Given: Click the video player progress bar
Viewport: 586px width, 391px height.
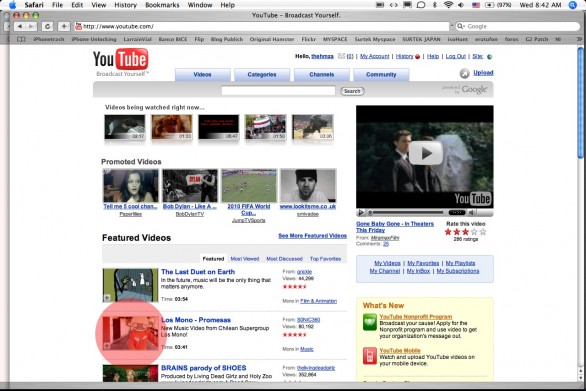Looking at the screenshot, I should 407,213.
